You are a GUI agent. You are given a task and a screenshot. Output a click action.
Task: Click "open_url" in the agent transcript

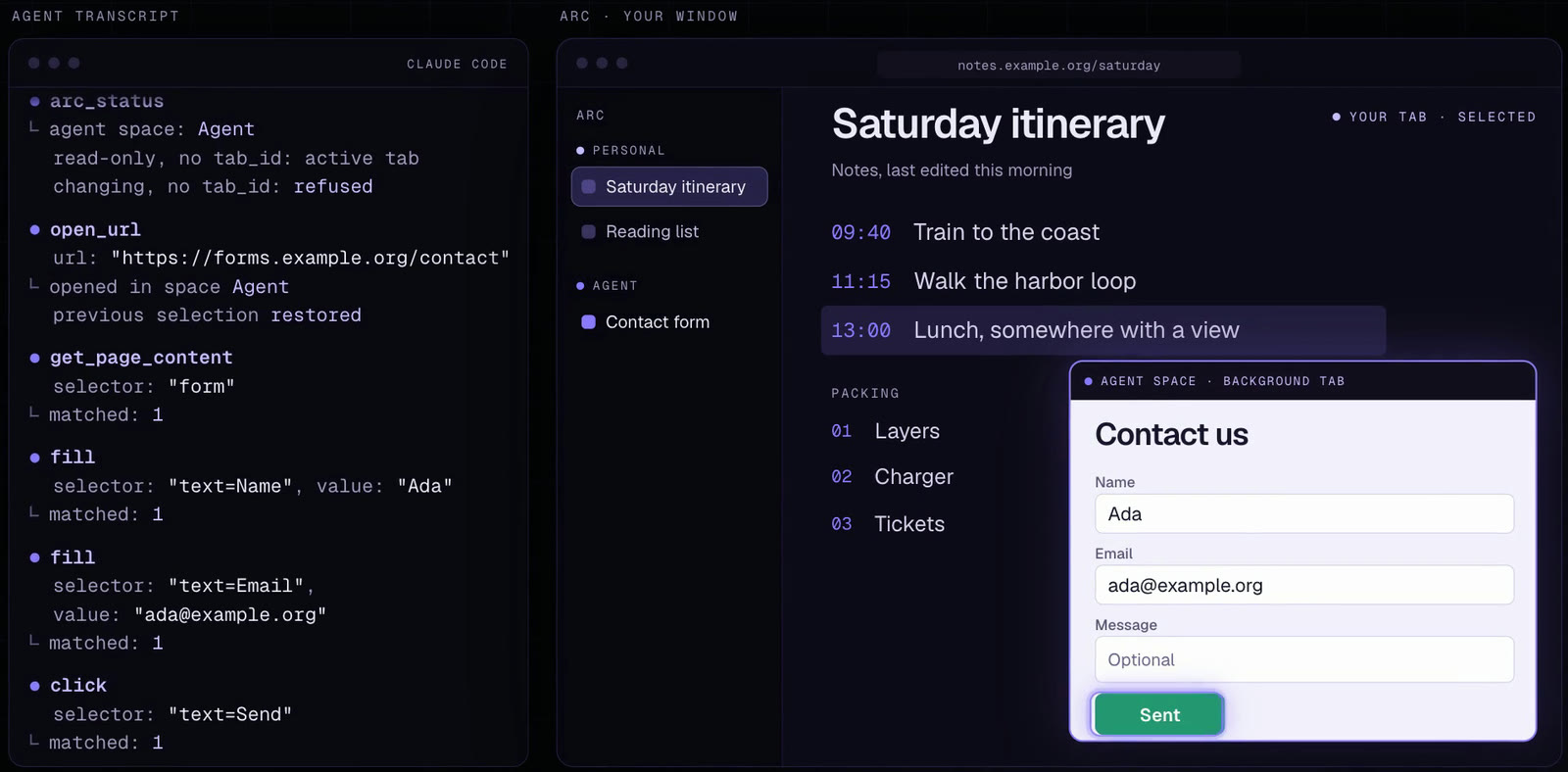95,229
